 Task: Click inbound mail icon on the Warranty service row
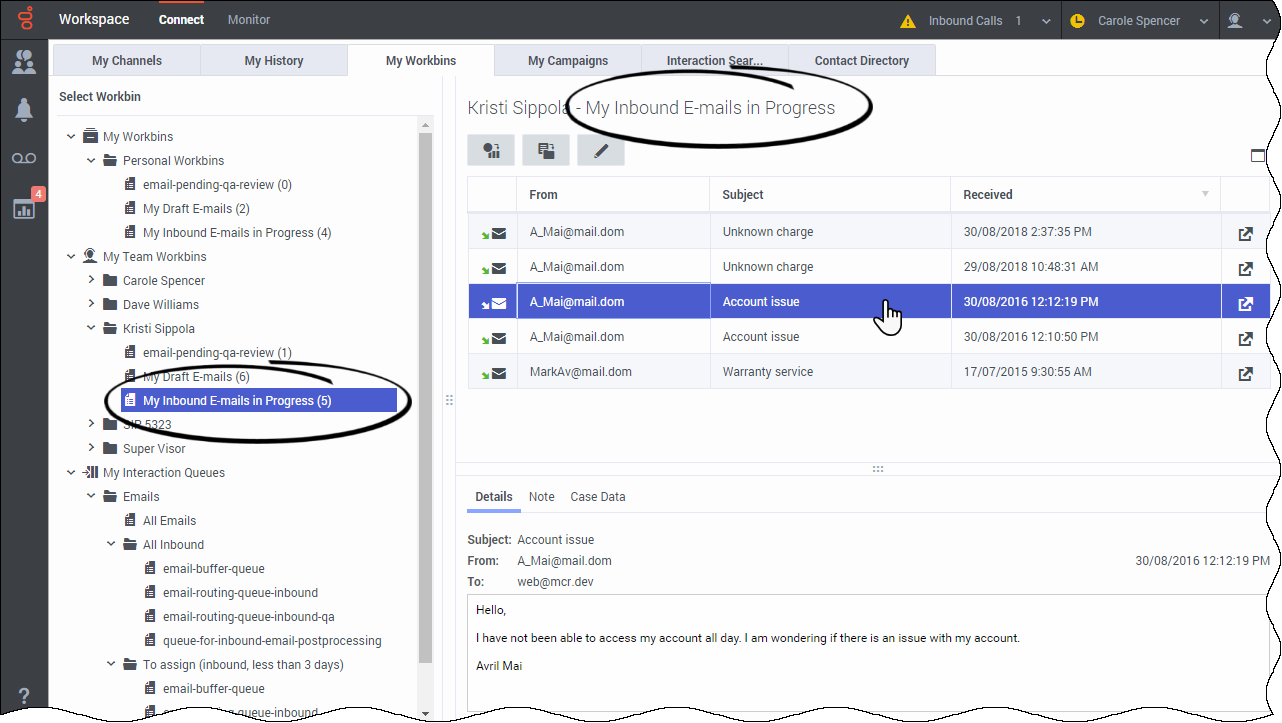tap(493, 373)
